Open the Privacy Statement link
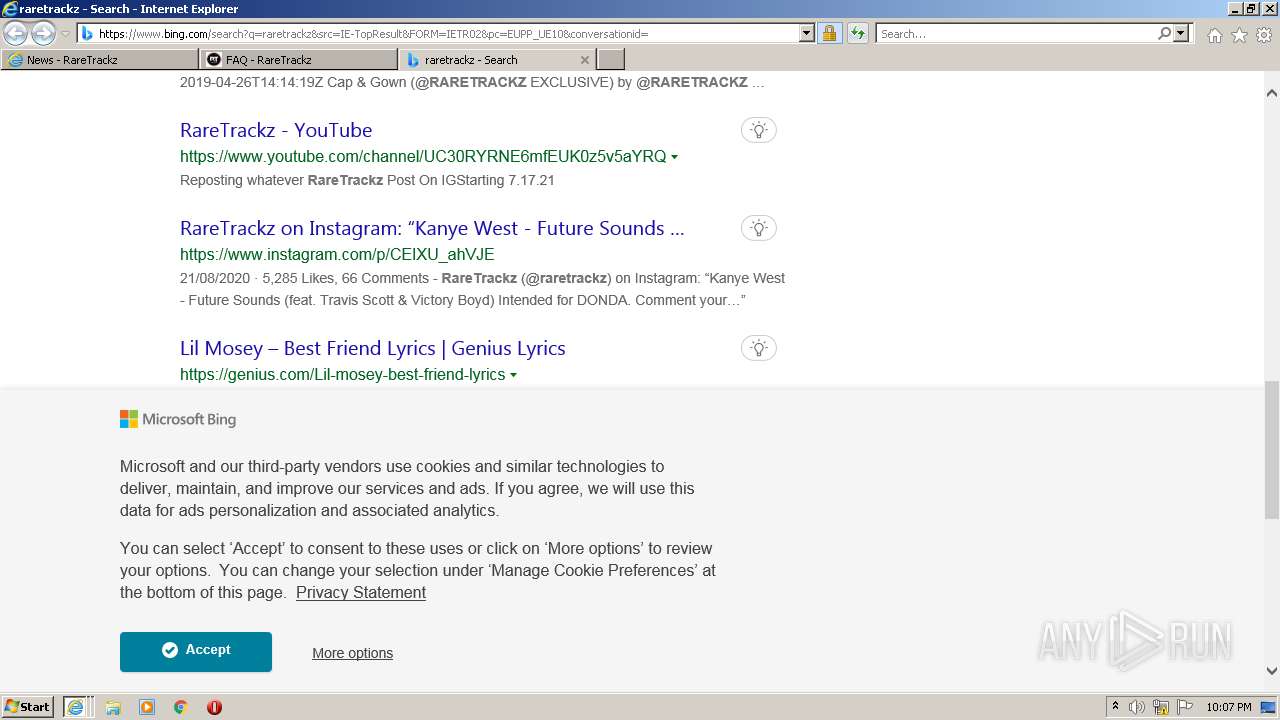The image size is (1280, 720). [361, 592]
